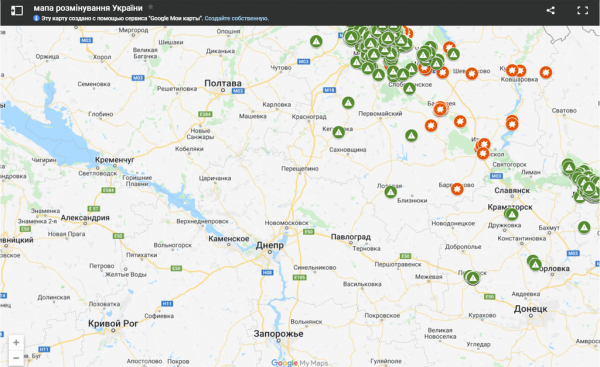Select green marker northwest of Первомайский
Screen dimensions: 600x367
coord(348,103)
